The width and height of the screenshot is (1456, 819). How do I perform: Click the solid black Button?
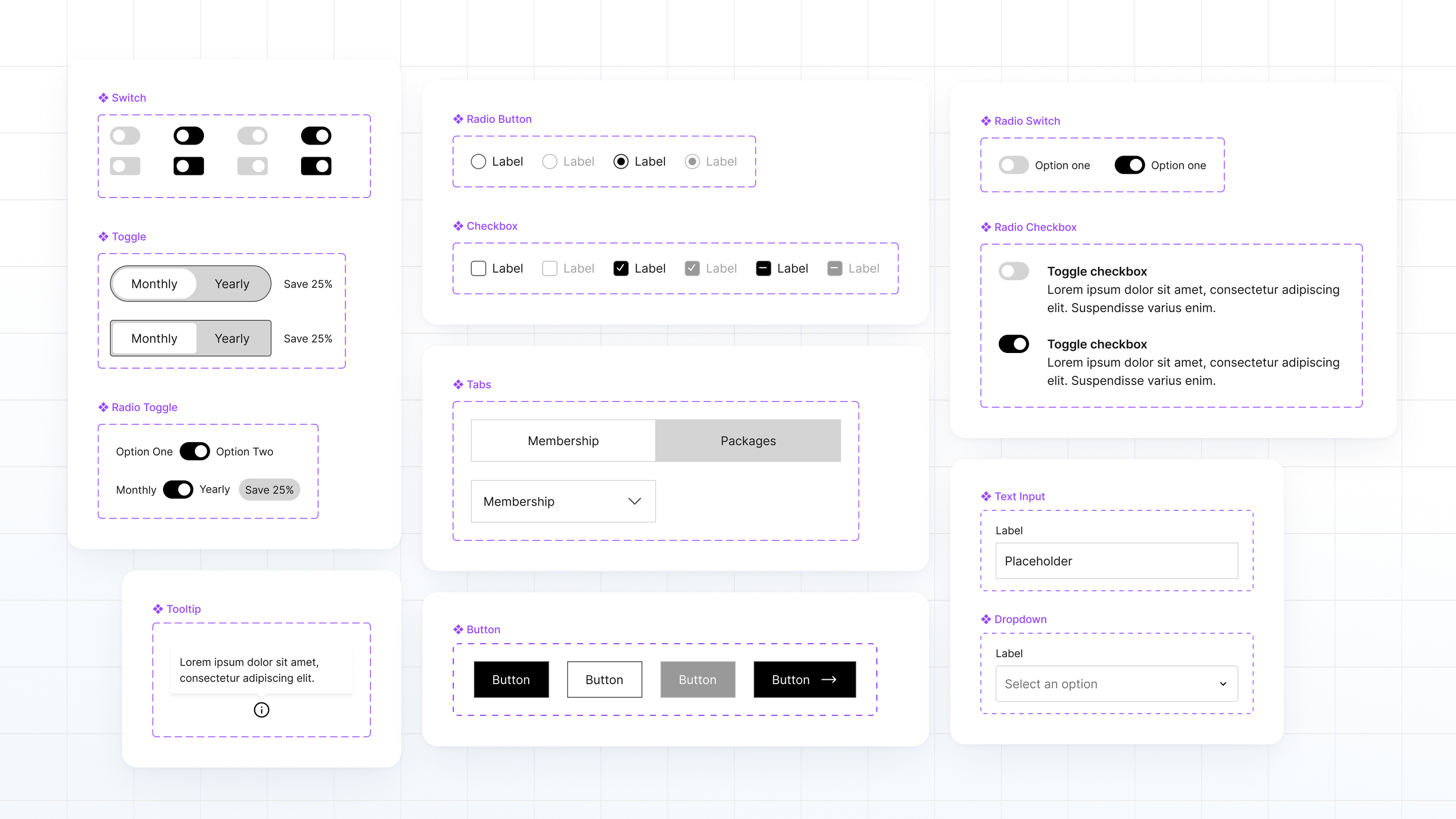click(x=511, y=679)
